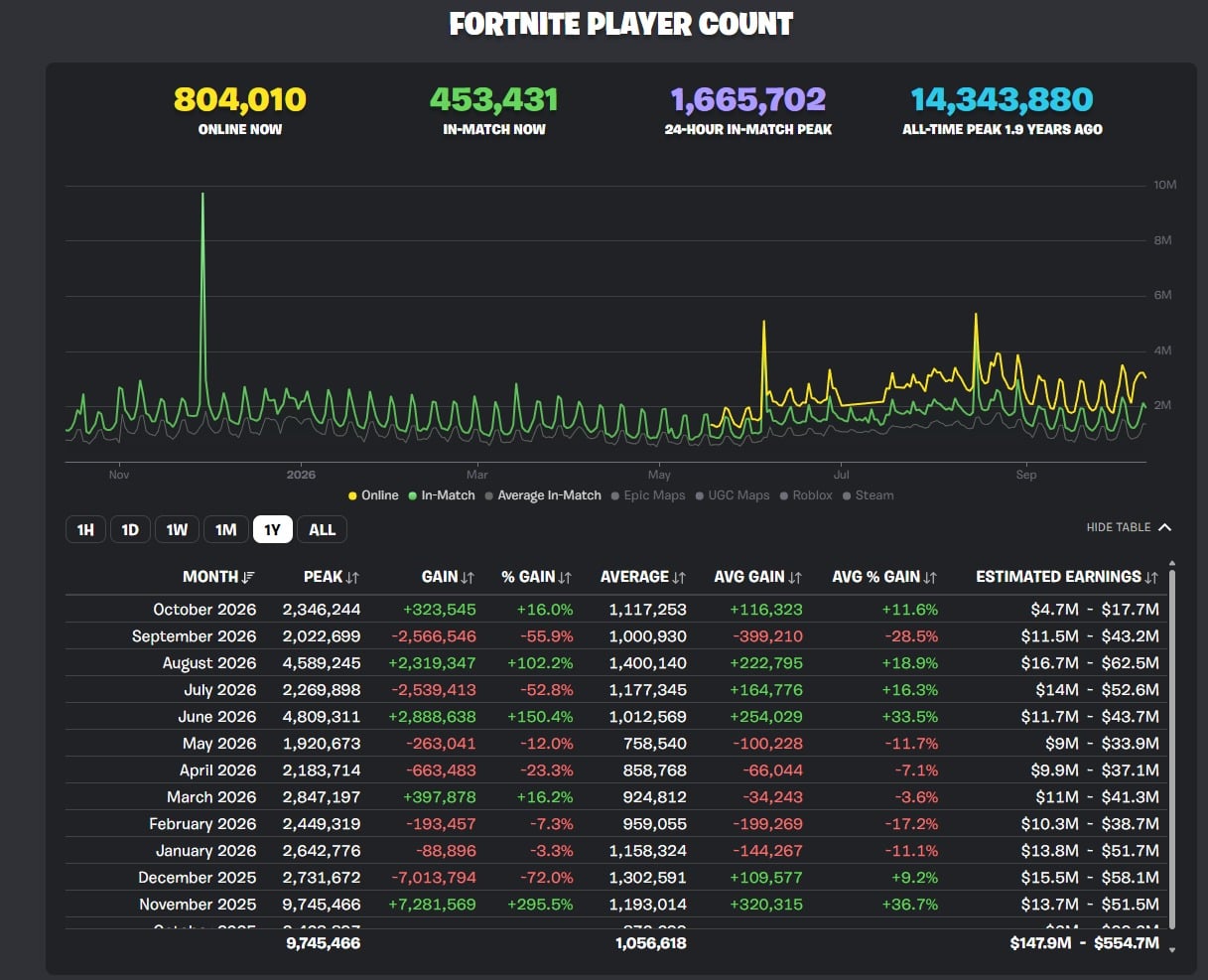The height and width of the screenshot is (980, 1208).
Task: Click the 804,010 Online Now figure
Action: pos(240,99)
